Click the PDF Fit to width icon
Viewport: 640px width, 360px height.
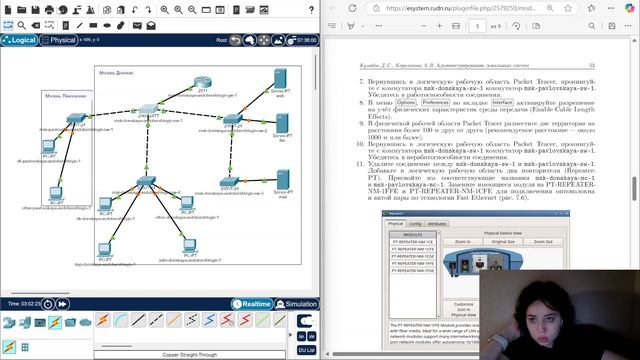point(456,26)
